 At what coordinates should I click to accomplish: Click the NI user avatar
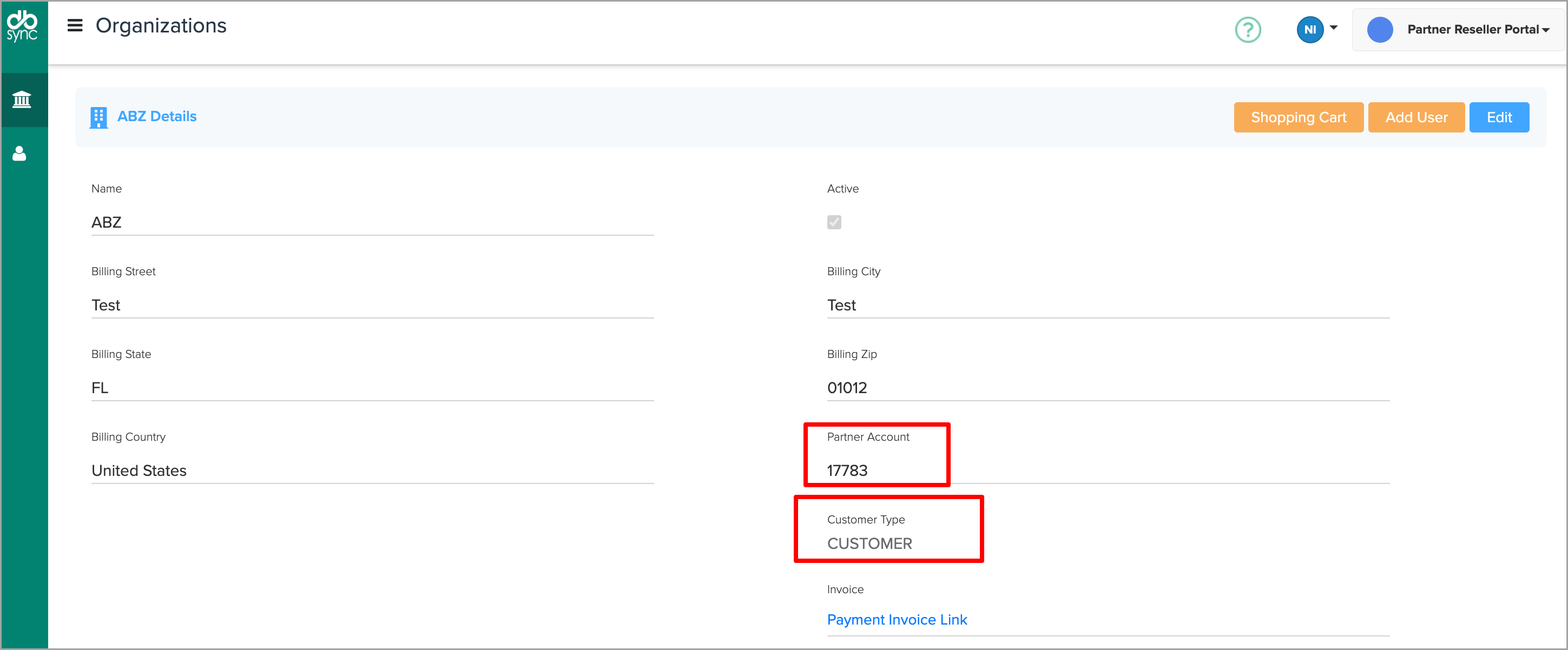tap(1309, 29)
